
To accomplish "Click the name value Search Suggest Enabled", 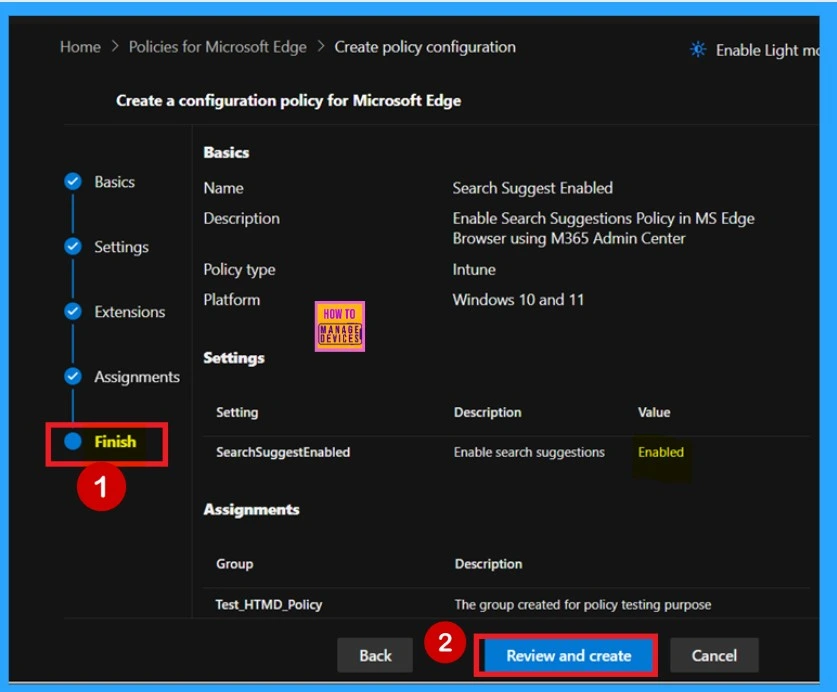I will tap(533, 188).
